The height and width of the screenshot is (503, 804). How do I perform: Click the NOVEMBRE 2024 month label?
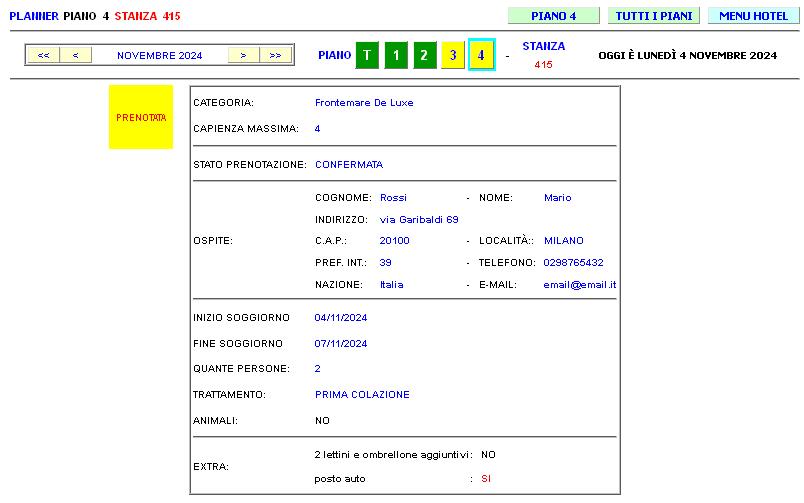coord(159,55)
